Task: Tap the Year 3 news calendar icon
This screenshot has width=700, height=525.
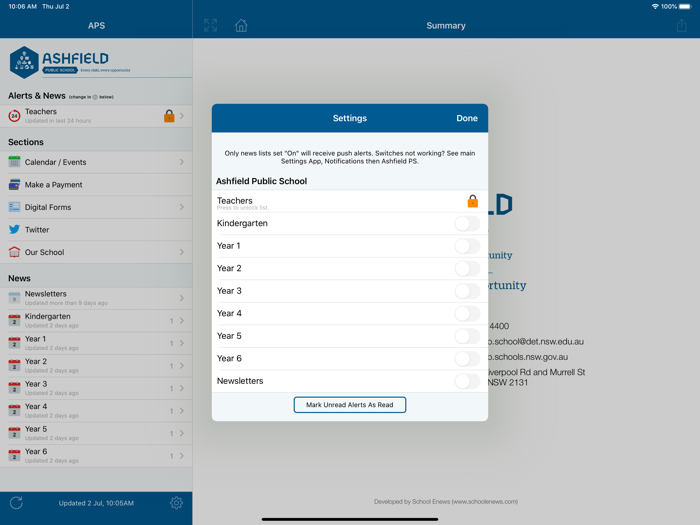Action: [x=14, y=388]
